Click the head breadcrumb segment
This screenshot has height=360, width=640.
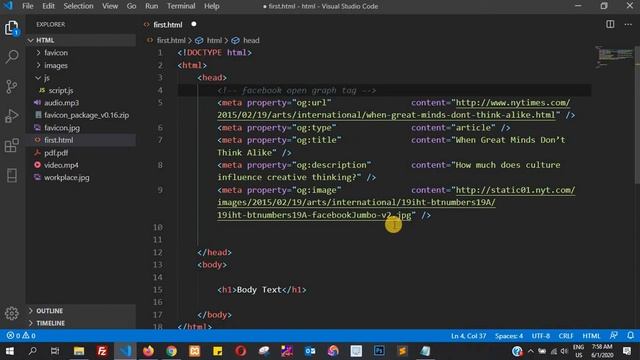251,40
